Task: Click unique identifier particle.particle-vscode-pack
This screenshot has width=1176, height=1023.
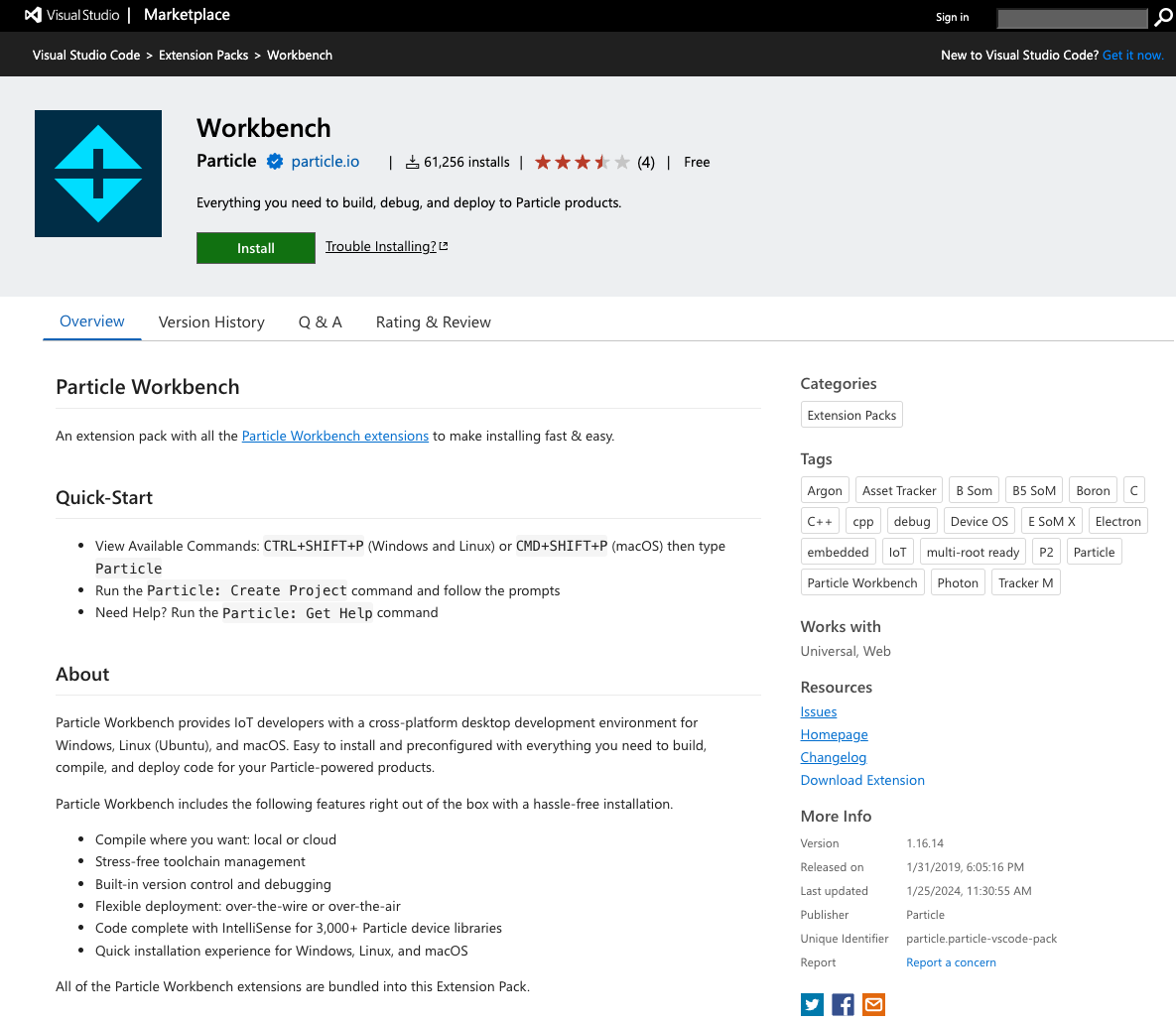Action: (981, 939)
